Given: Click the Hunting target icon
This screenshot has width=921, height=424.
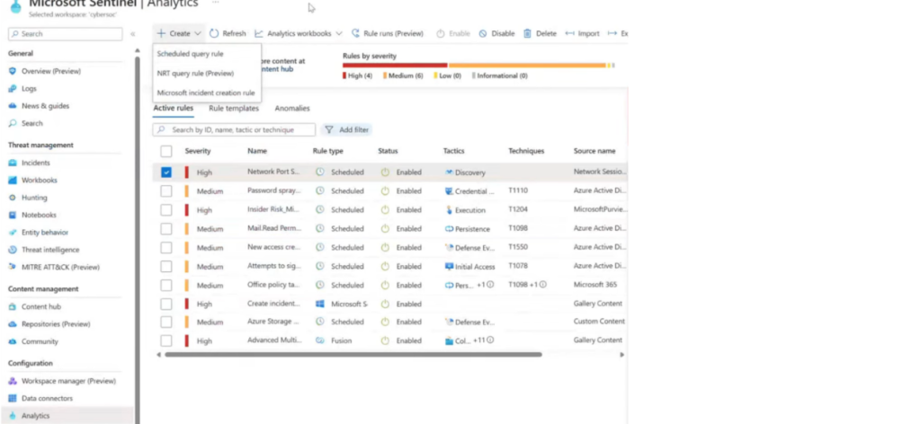Looking at the screenshot, I should pos(12,198).
